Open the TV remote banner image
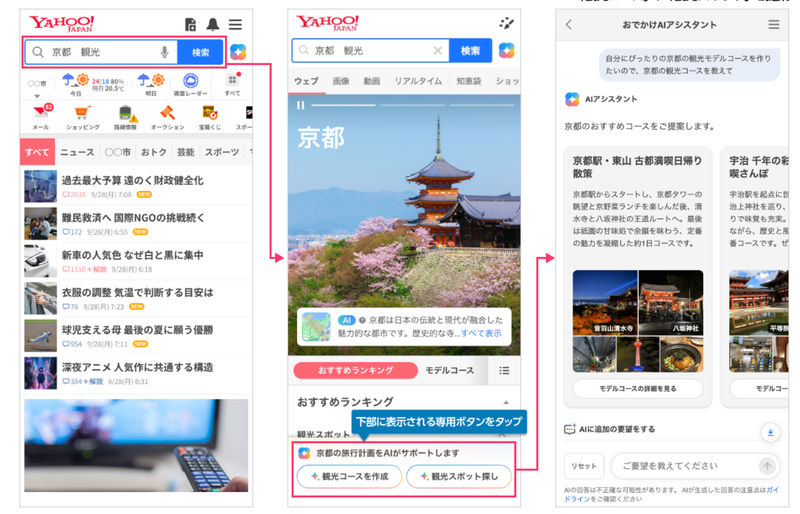 (x=136, y=446)
